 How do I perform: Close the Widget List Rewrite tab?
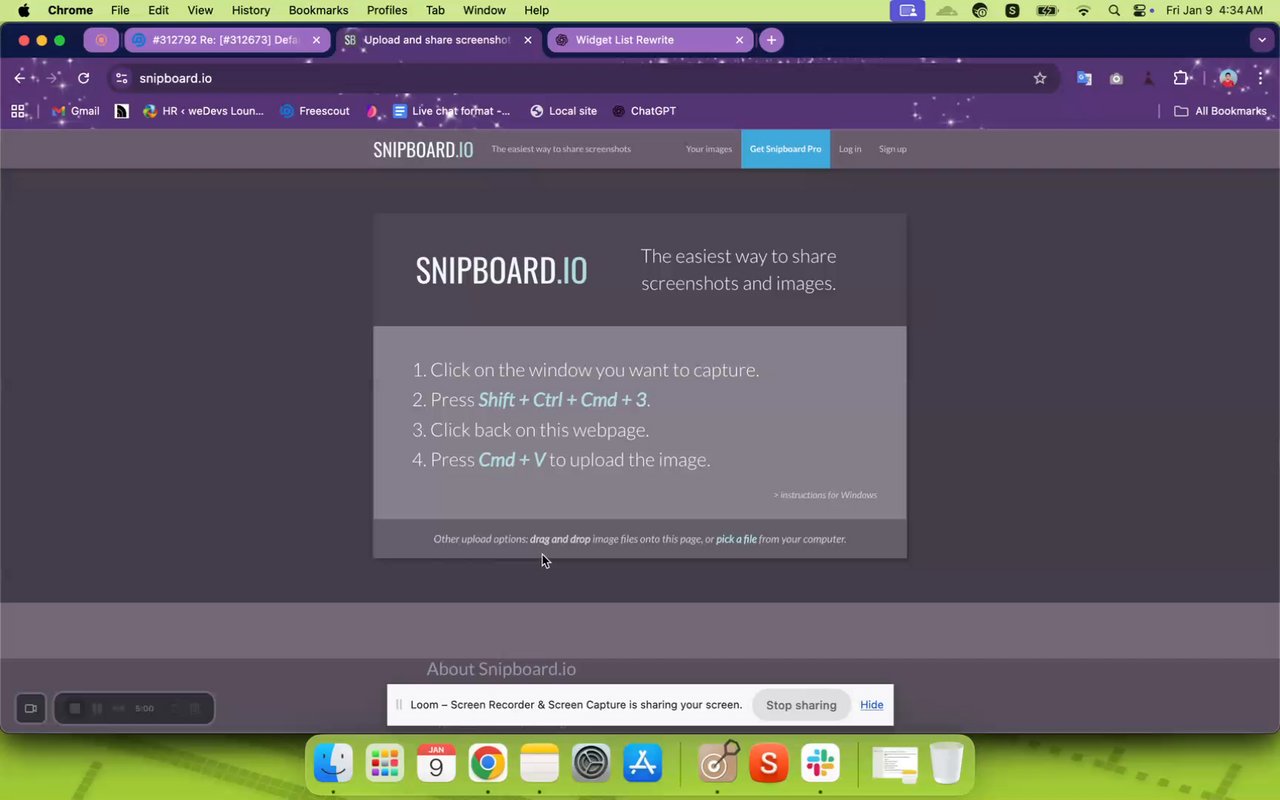coord(740,40)
